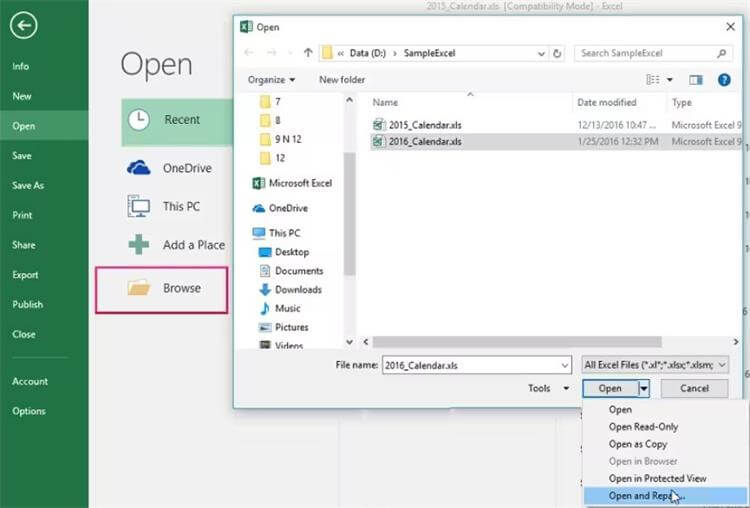Image resolution: width=750 pixels, height=508 pixels.
Task: Open dialog help question mark icon
Action: tap(724, 80)
